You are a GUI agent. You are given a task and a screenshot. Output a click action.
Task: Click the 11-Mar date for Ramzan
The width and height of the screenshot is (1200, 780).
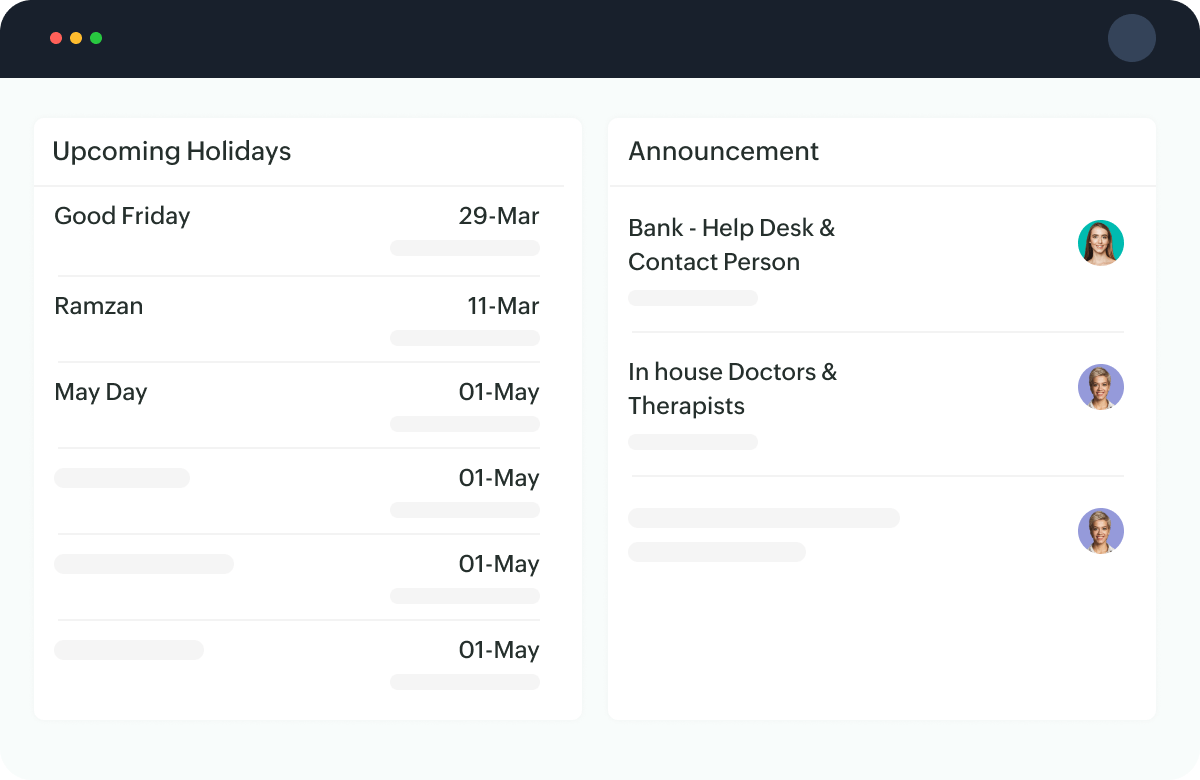(x=503, y=306)
